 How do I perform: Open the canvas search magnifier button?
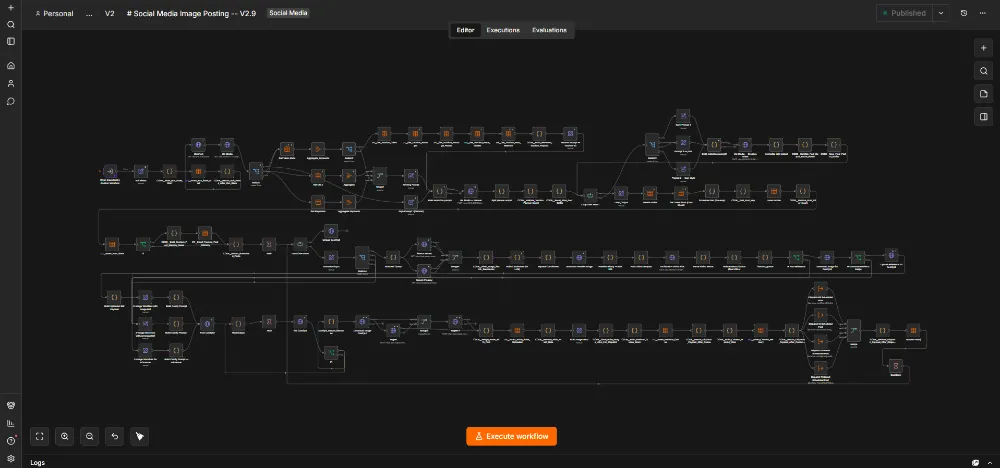click(x=983, y=71)
